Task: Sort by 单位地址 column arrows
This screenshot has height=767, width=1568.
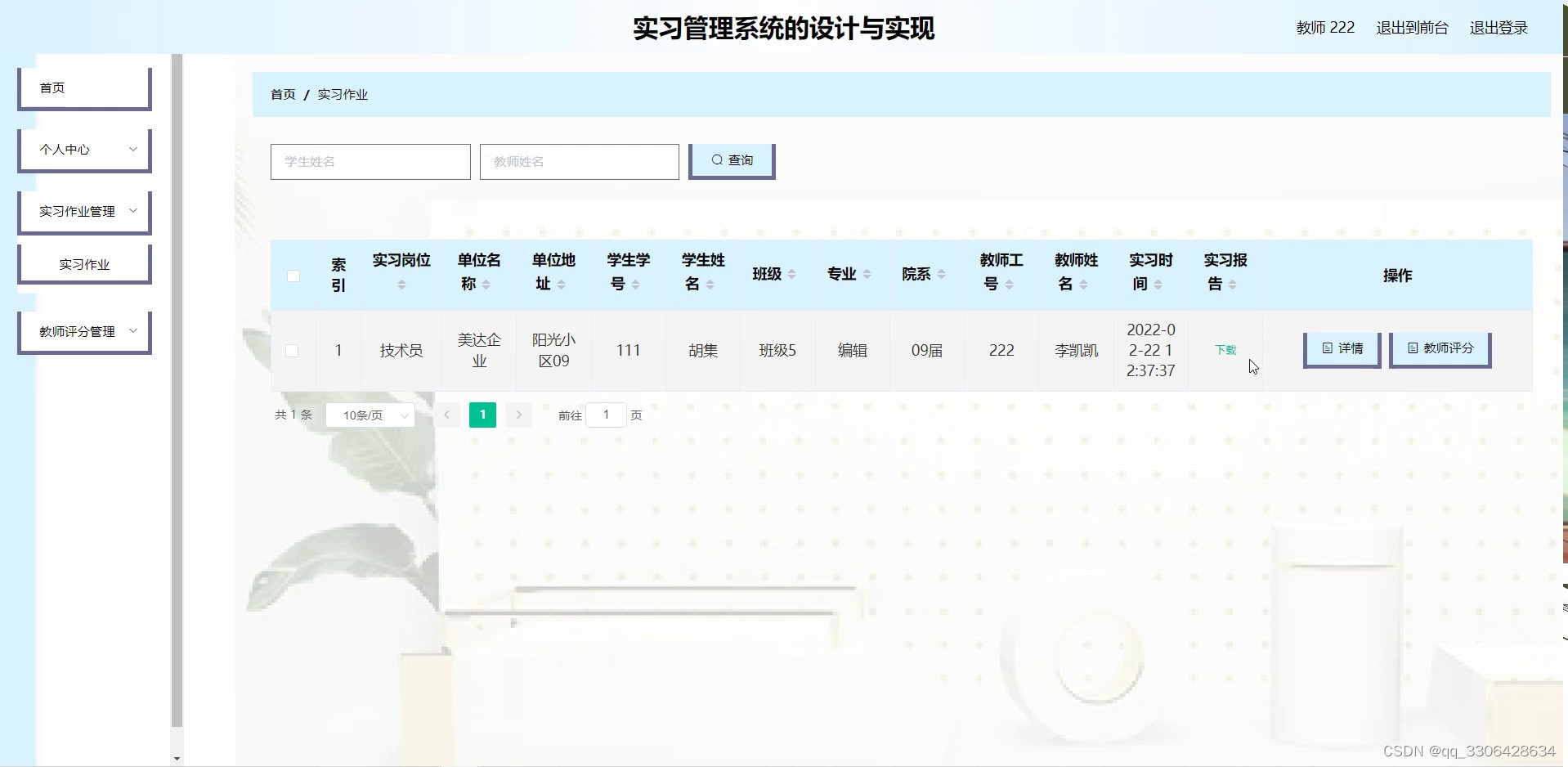Action: click(x=561, y=285)
